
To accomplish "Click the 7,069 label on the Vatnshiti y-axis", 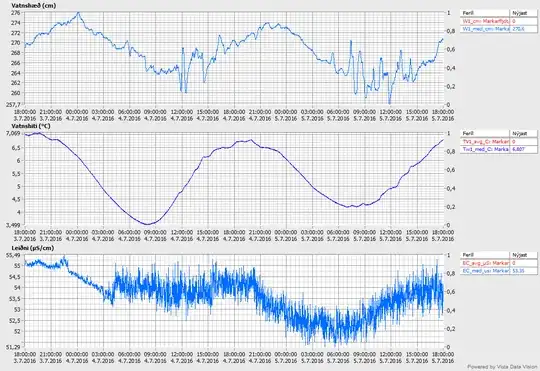I will point(14,133).
